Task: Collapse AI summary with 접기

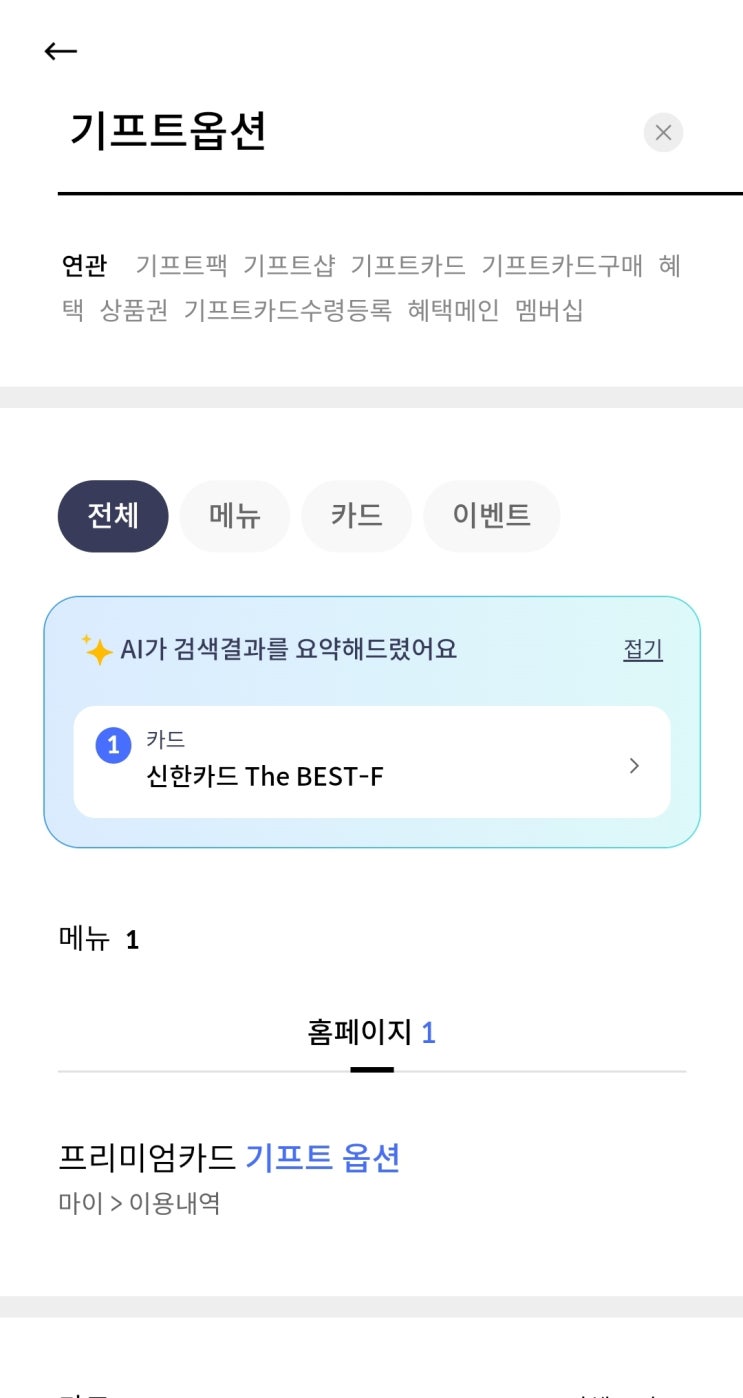Action: point(643,649)
